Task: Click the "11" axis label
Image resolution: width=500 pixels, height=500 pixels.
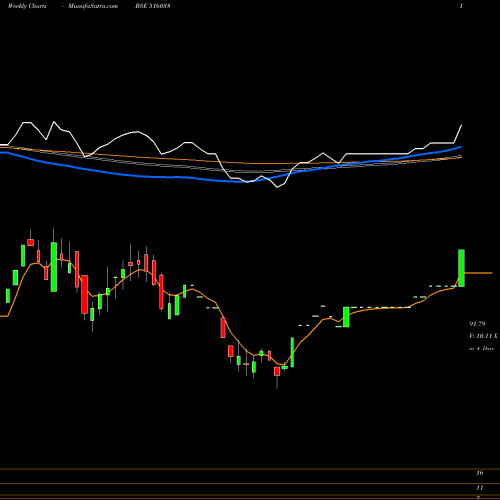Action: [x=480, y=488]
